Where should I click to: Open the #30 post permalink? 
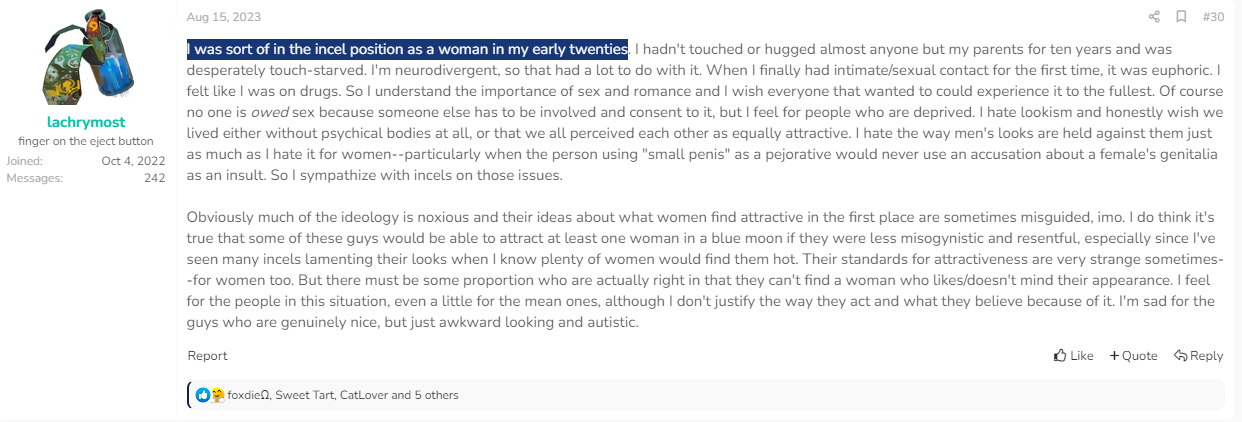click(x=1213, y=17)
